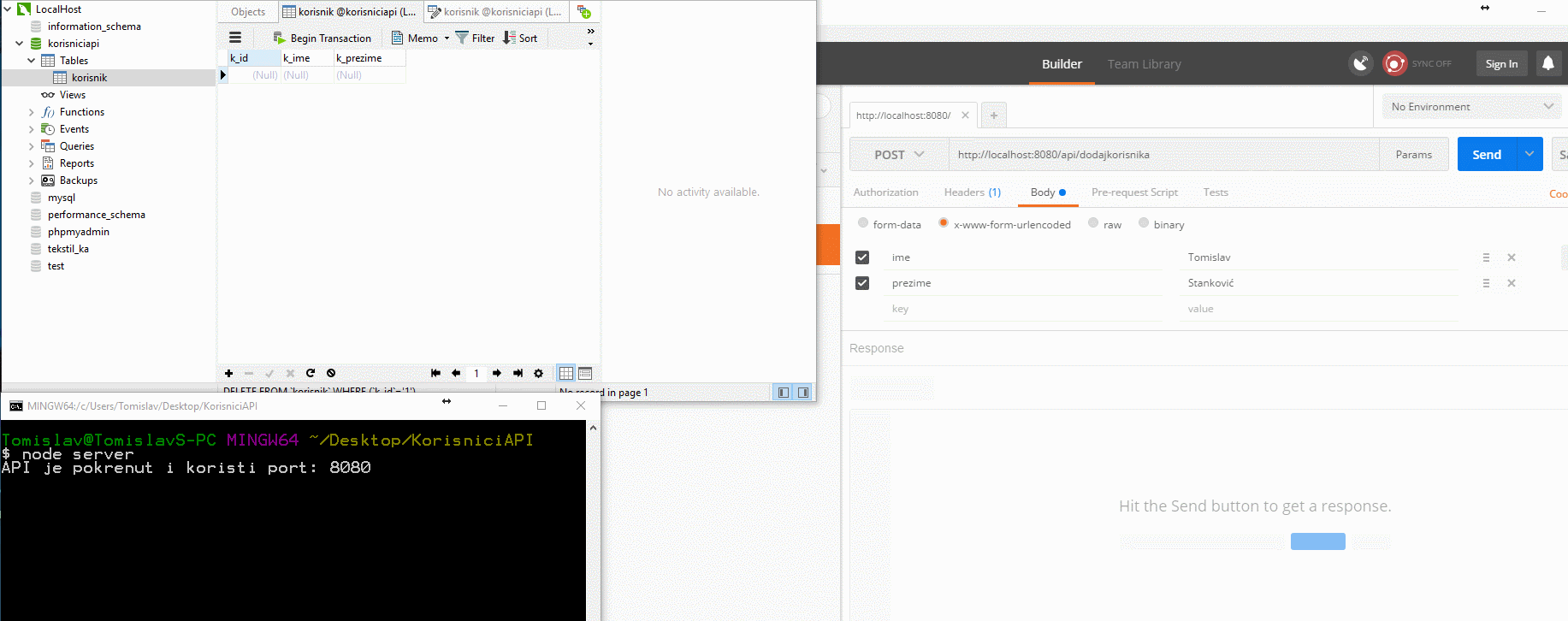Switch to form view icon
Screen dimensions: 1568x621
585,373
